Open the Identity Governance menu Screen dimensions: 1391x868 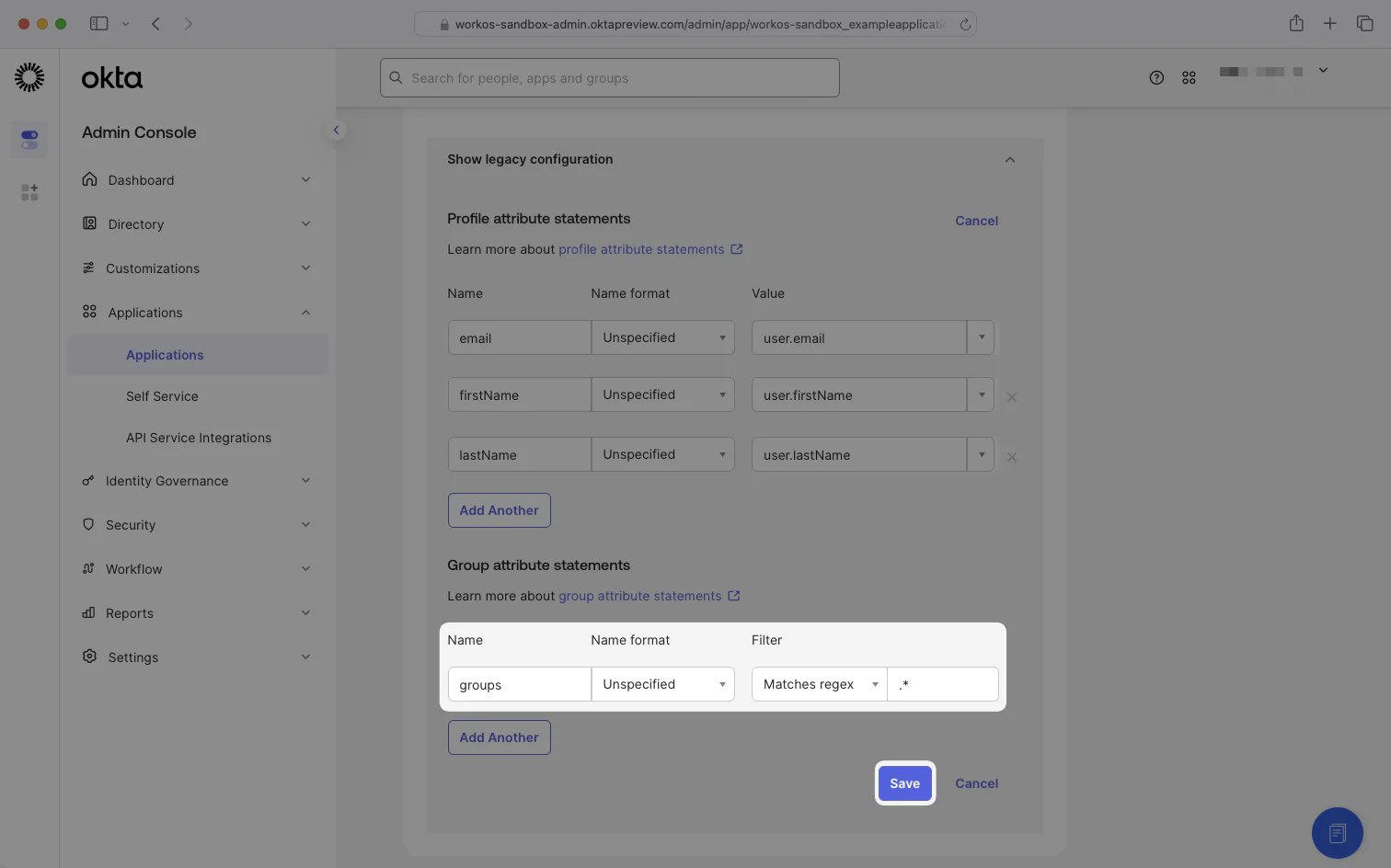197,481
